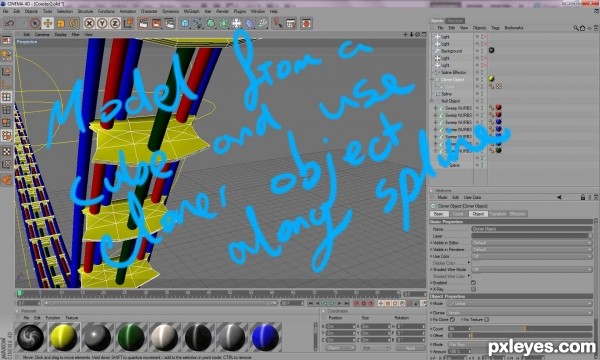Open the MoGraph menu
Viewport: 600px width, 360px height.
[x=191, y=11]
